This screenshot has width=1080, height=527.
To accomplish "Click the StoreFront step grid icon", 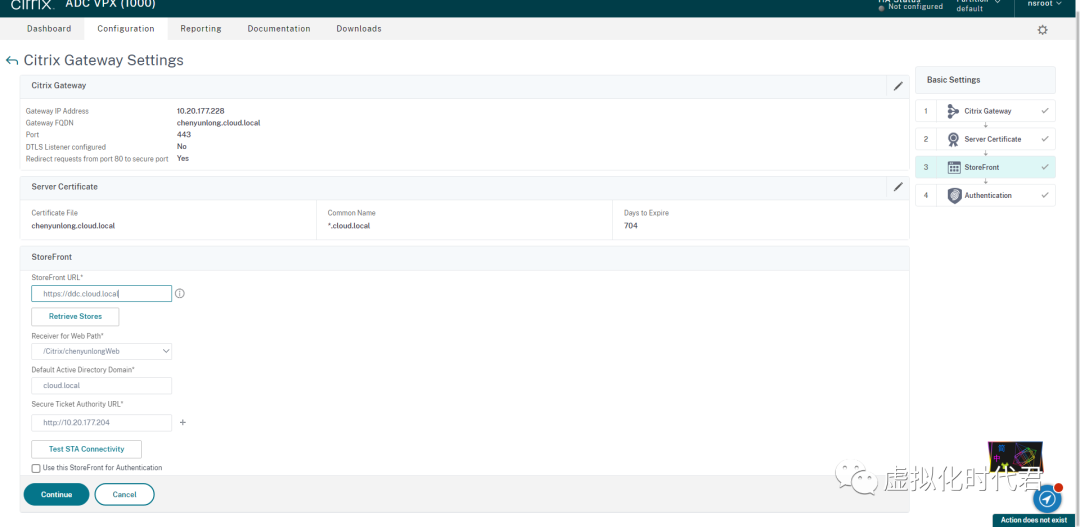I will pyautogui.click(x=954, y=167).
